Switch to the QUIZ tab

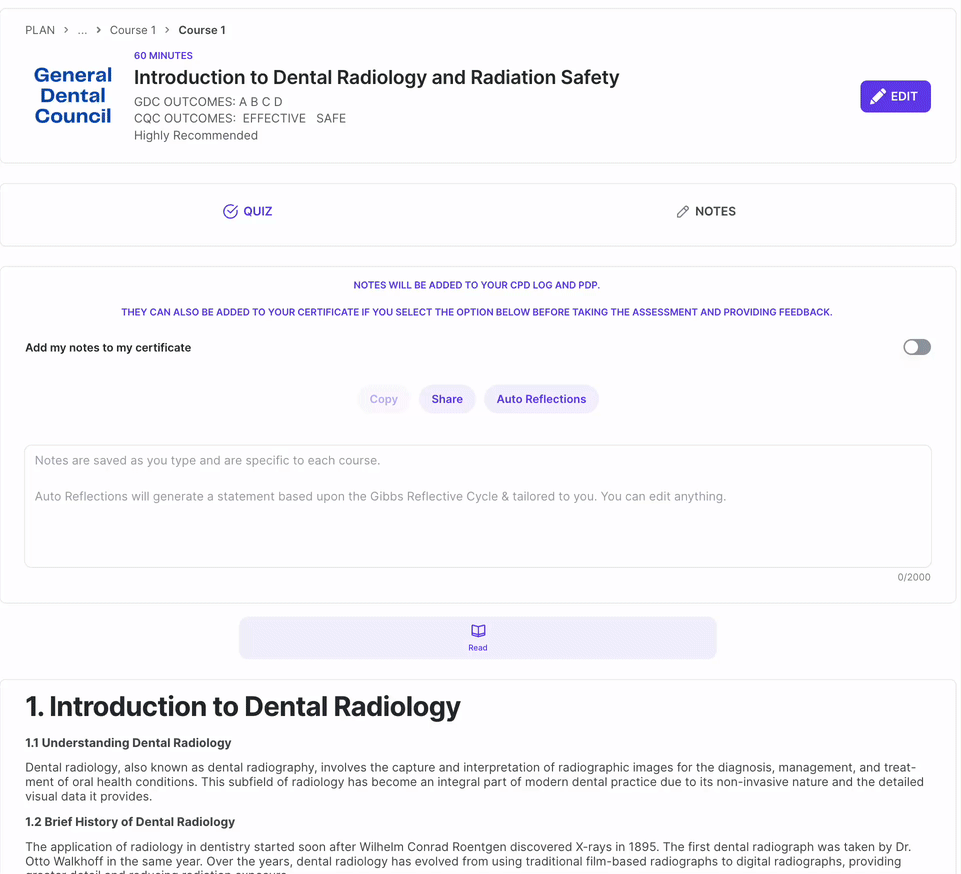pyautogui.click(x=247, y=211)
